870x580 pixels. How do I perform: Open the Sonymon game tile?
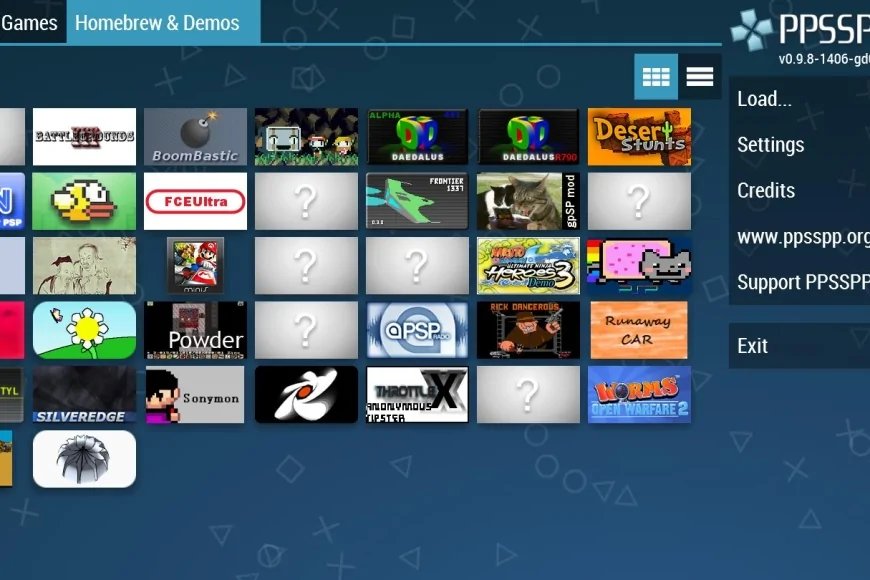[195, 394]
